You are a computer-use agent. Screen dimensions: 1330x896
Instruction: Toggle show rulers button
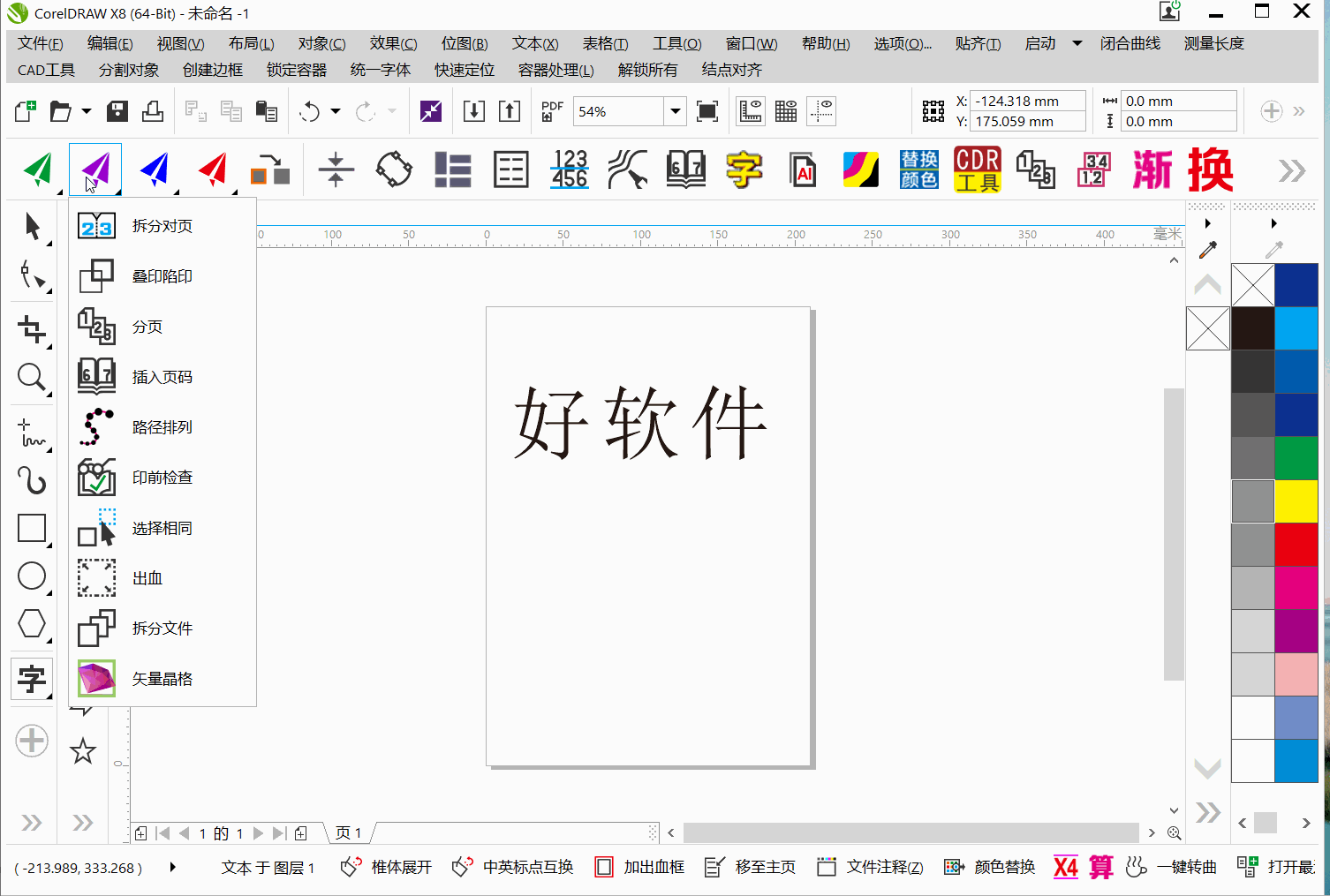tap(751, 111)
